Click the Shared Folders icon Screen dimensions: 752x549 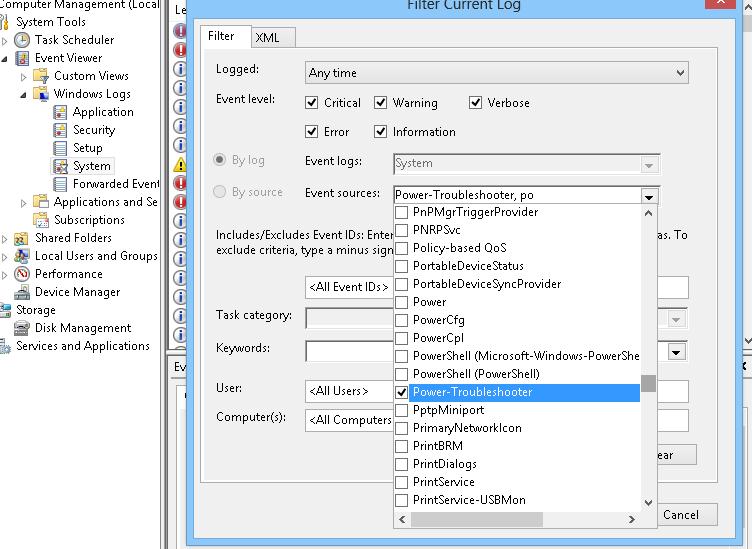tap(22, 238)
